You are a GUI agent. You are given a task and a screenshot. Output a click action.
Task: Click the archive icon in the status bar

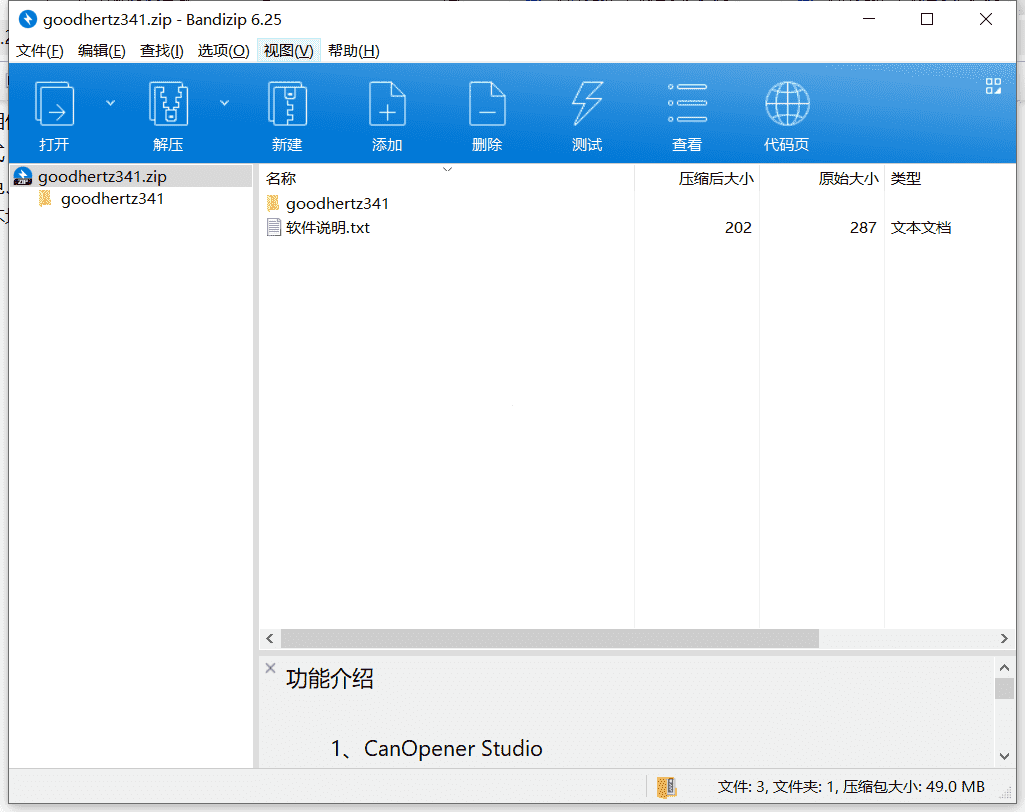click(x=666, y=787)
